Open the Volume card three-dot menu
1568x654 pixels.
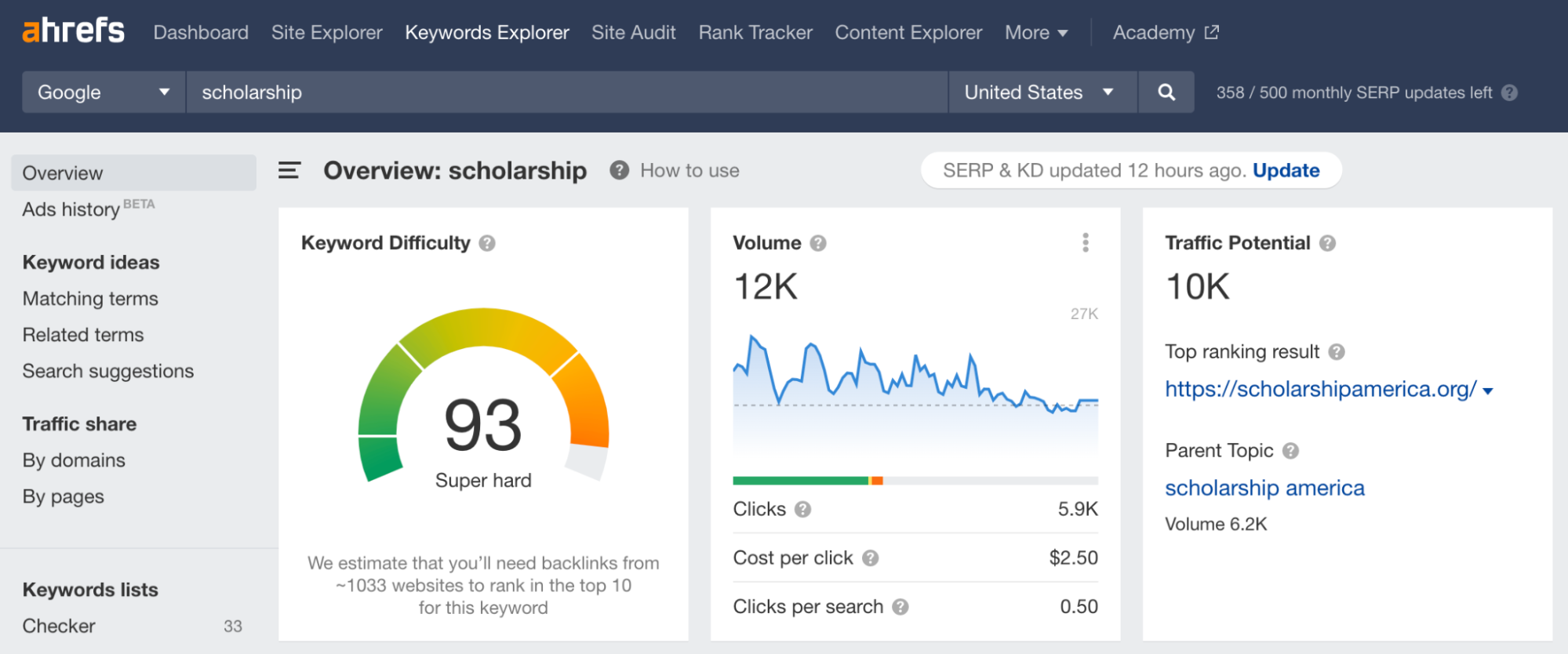1086,243
